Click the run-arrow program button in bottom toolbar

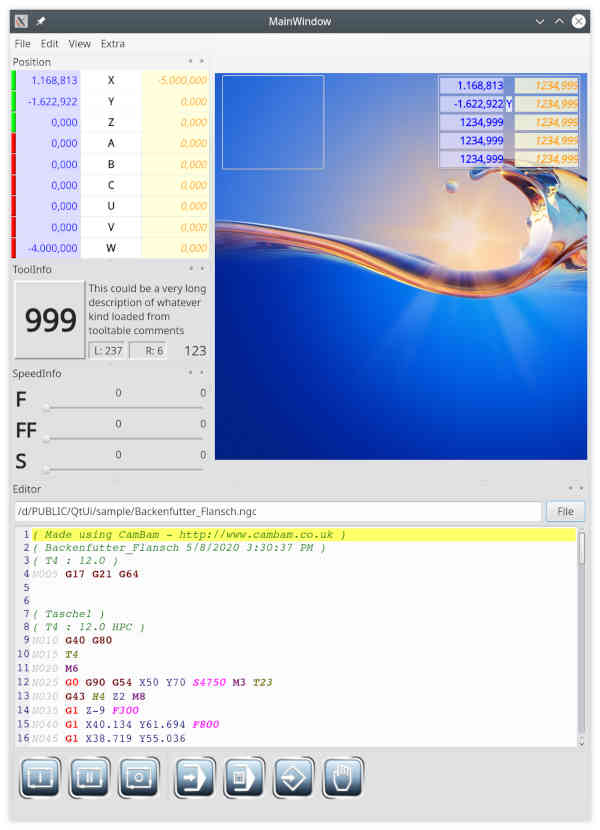pos(195,777)
